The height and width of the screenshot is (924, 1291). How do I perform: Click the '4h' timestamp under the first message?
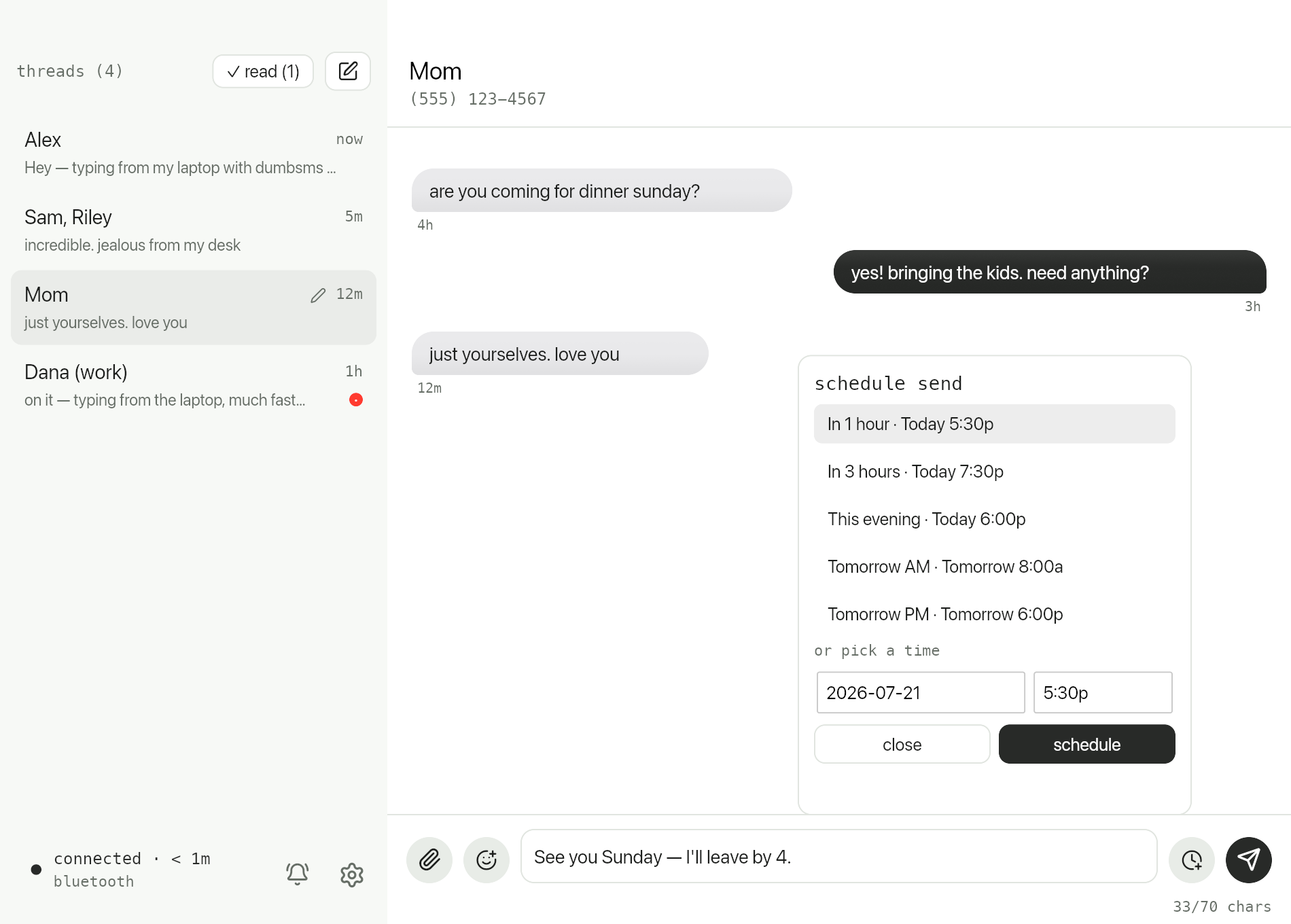[x=425, y=225]
